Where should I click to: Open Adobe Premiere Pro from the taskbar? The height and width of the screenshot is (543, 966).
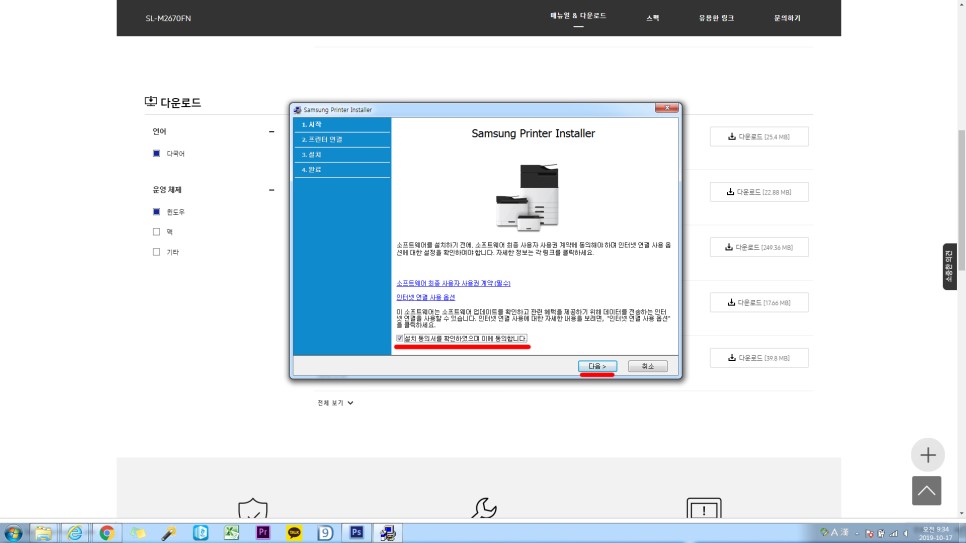(263, 533)
